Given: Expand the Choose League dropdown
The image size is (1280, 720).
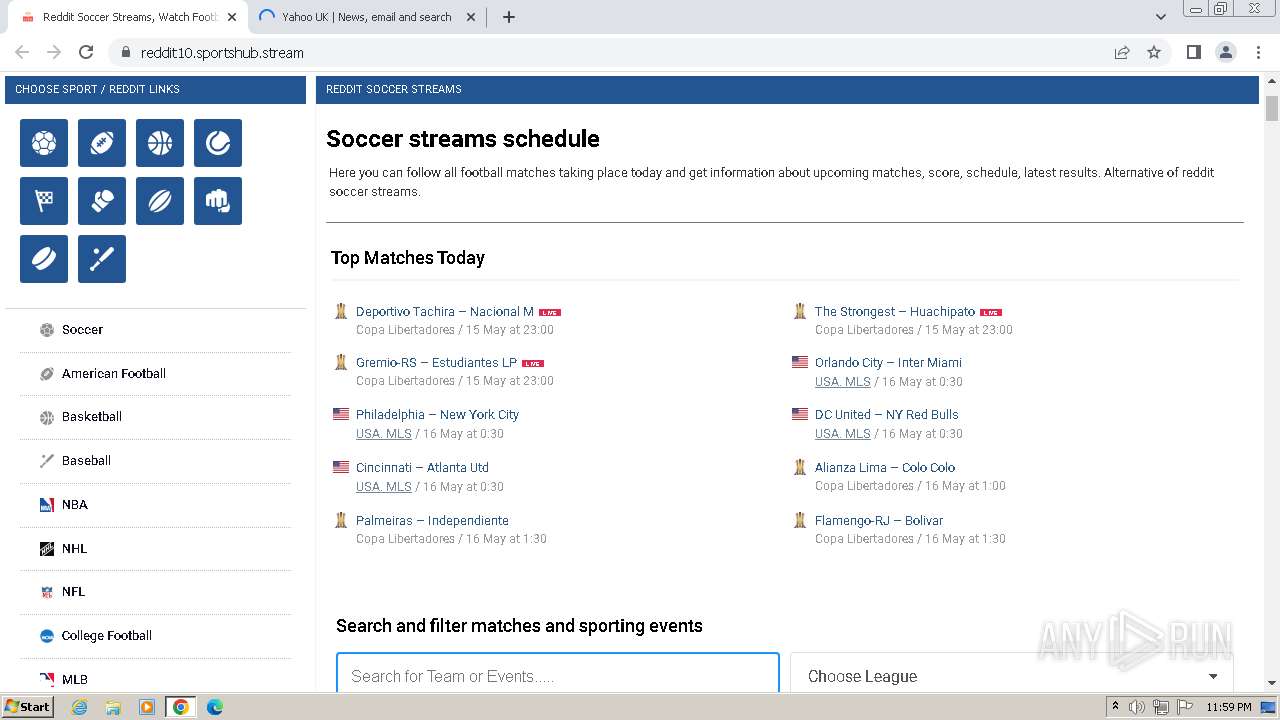Looking at the screenshot, I should pos(1012,676).
